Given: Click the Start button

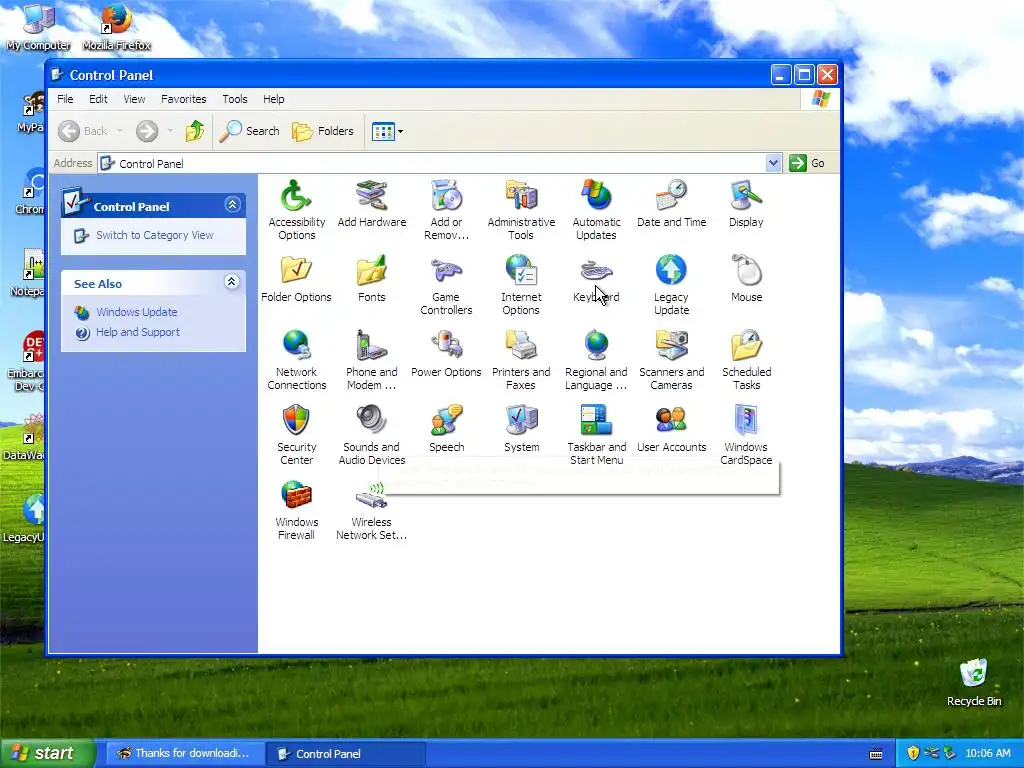Looking at the screenshot, I should 47,754.
